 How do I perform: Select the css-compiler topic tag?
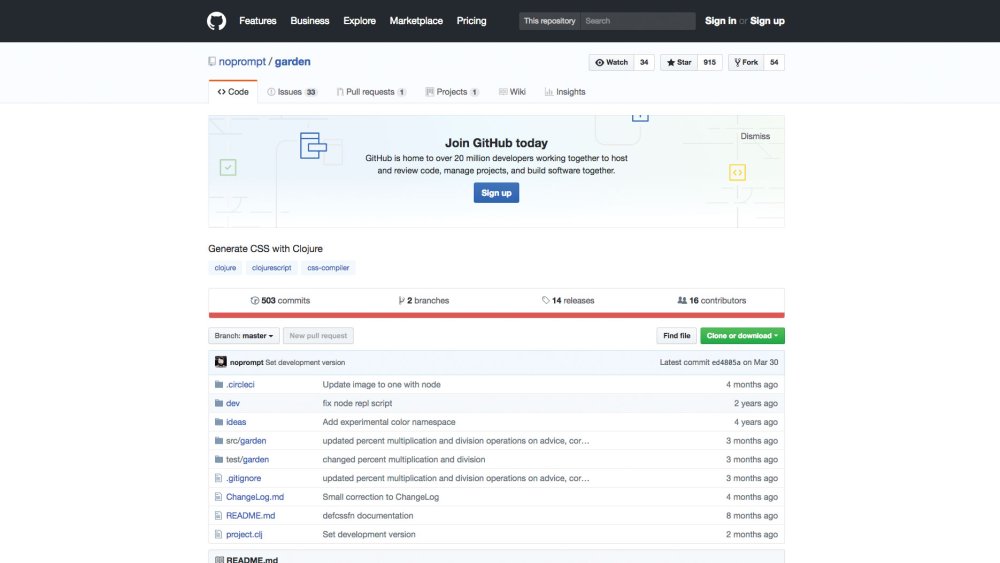tap(328, 268)
